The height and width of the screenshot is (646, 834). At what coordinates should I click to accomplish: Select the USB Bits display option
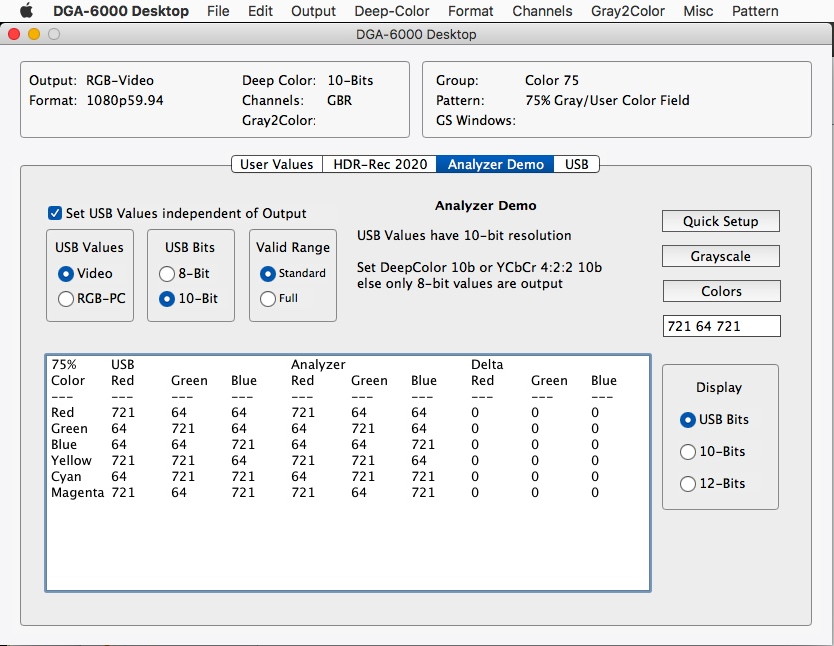[x=687, y=419]
